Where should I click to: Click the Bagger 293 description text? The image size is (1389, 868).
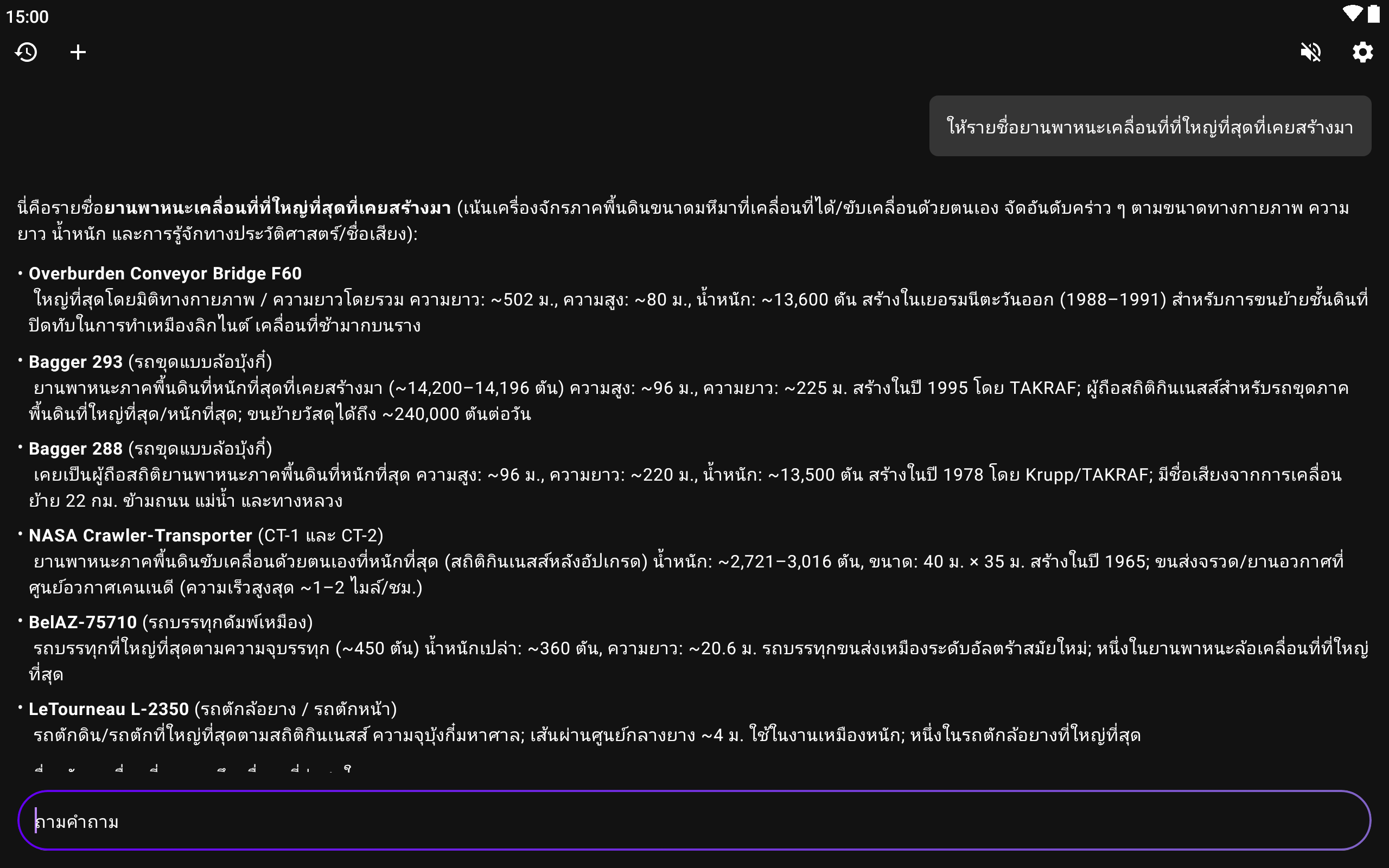[x=689, y=401]
